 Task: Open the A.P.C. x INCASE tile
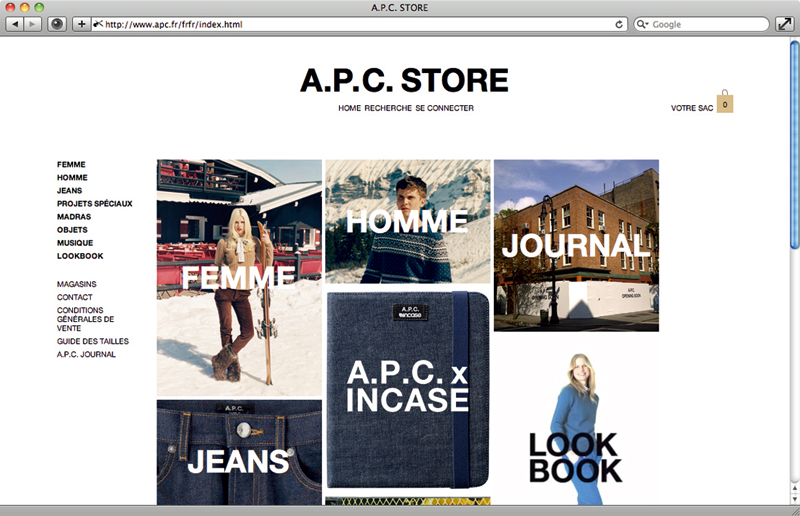pos(408,389)
